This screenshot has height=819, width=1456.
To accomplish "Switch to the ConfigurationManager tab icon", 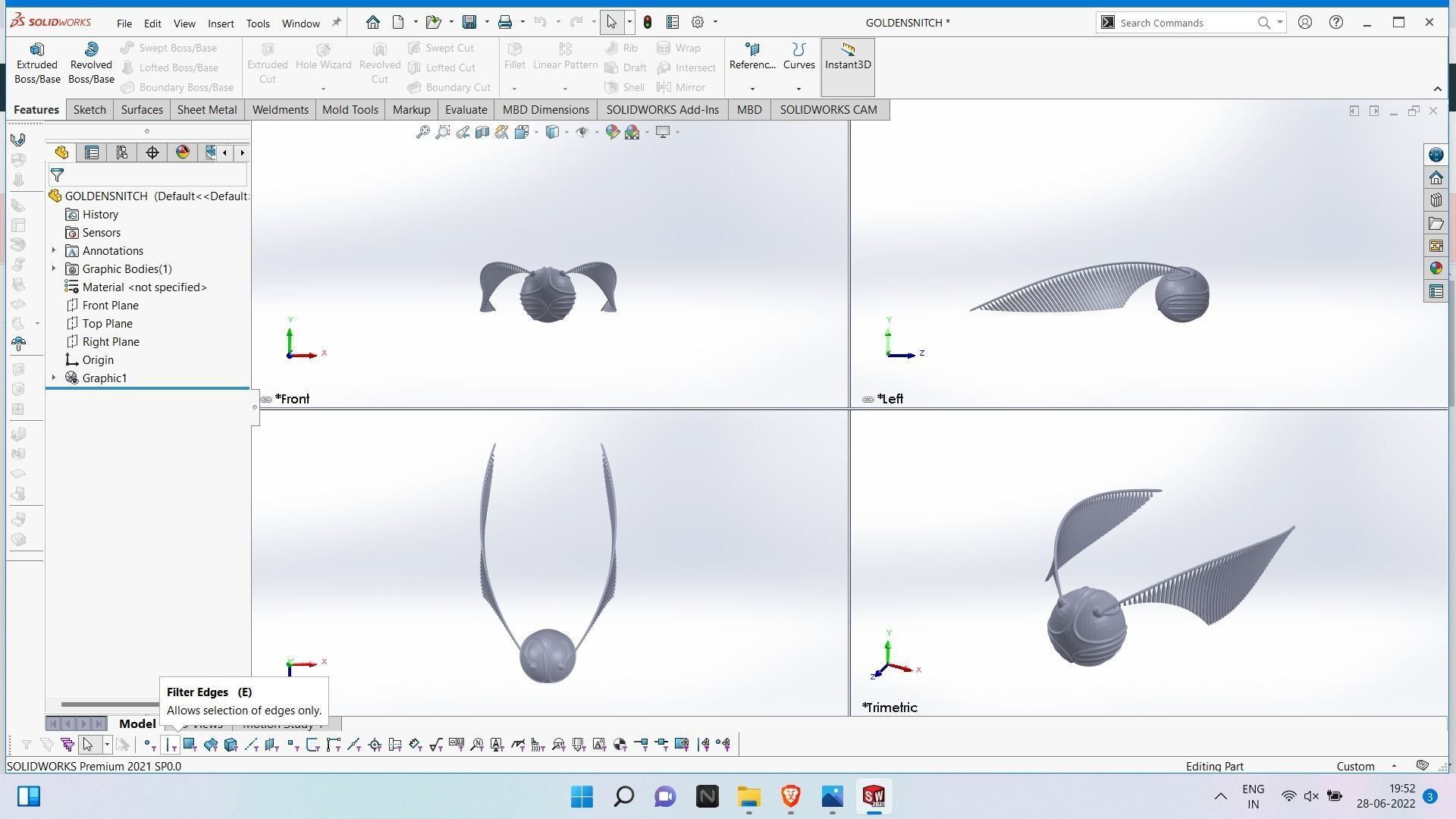I will click(x=122, y=152).
